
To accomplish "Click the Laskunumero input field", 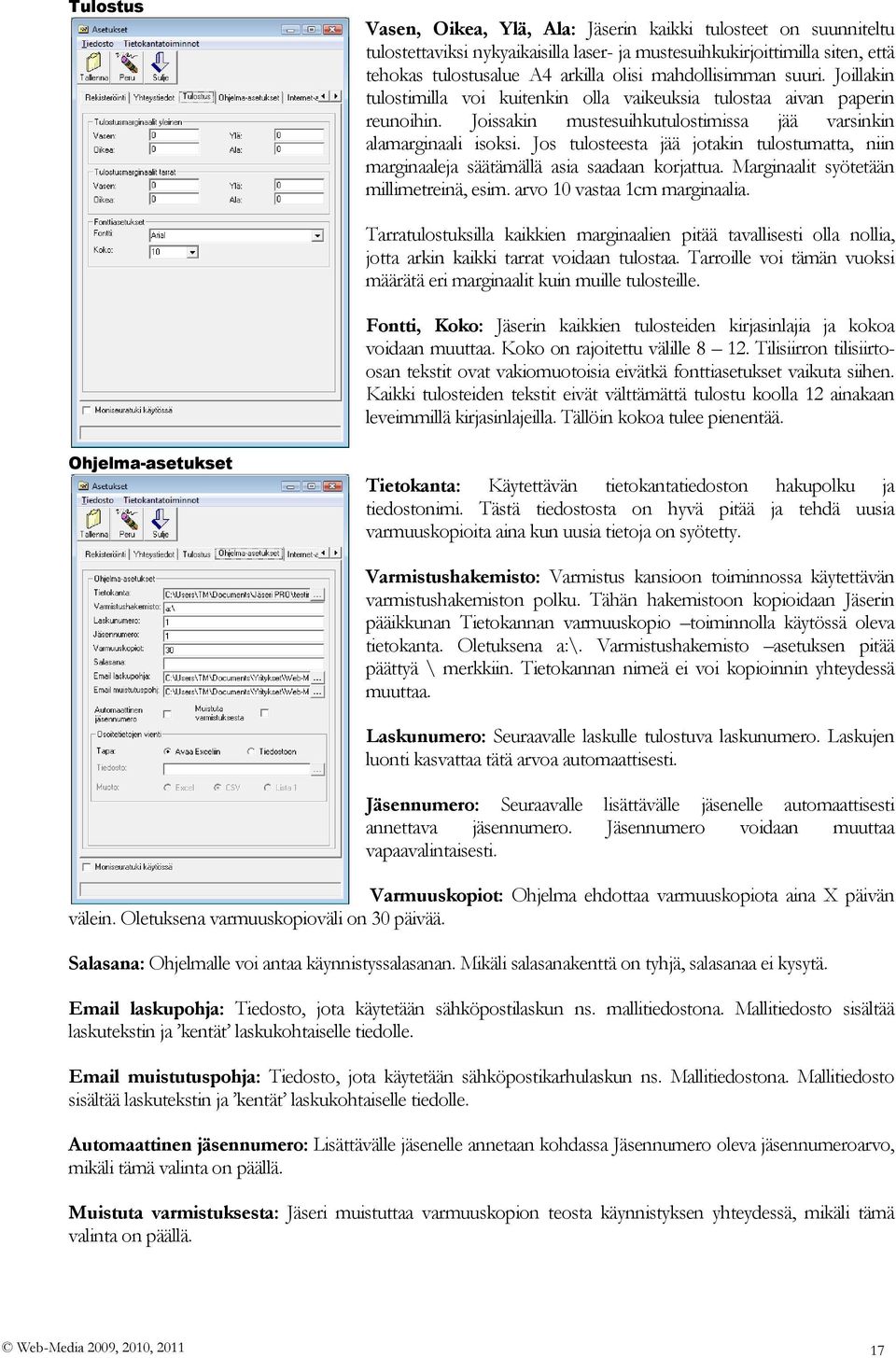I will (x=245, y=622).
